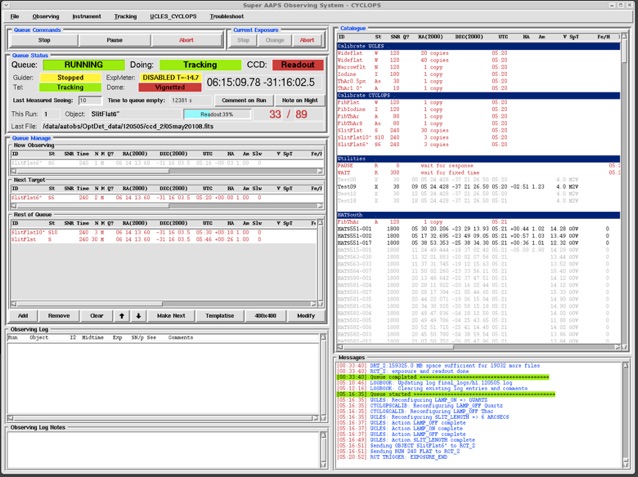Click the Comment on Run button
Viewport: 638px width, 477px height.
coord(244,100)
